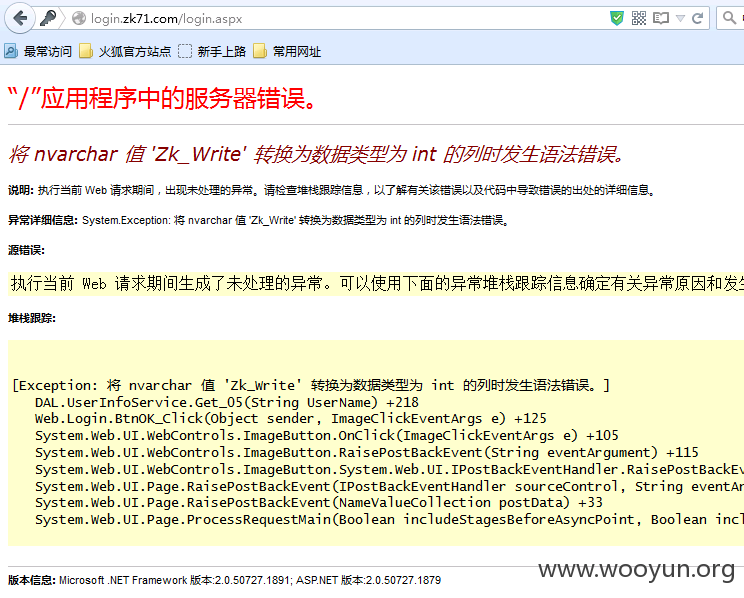Viewport: 744px width, 598px height.
Task: Click the yellow 执行当前 Web 请求期间 source error text
Action: (377, 283)
